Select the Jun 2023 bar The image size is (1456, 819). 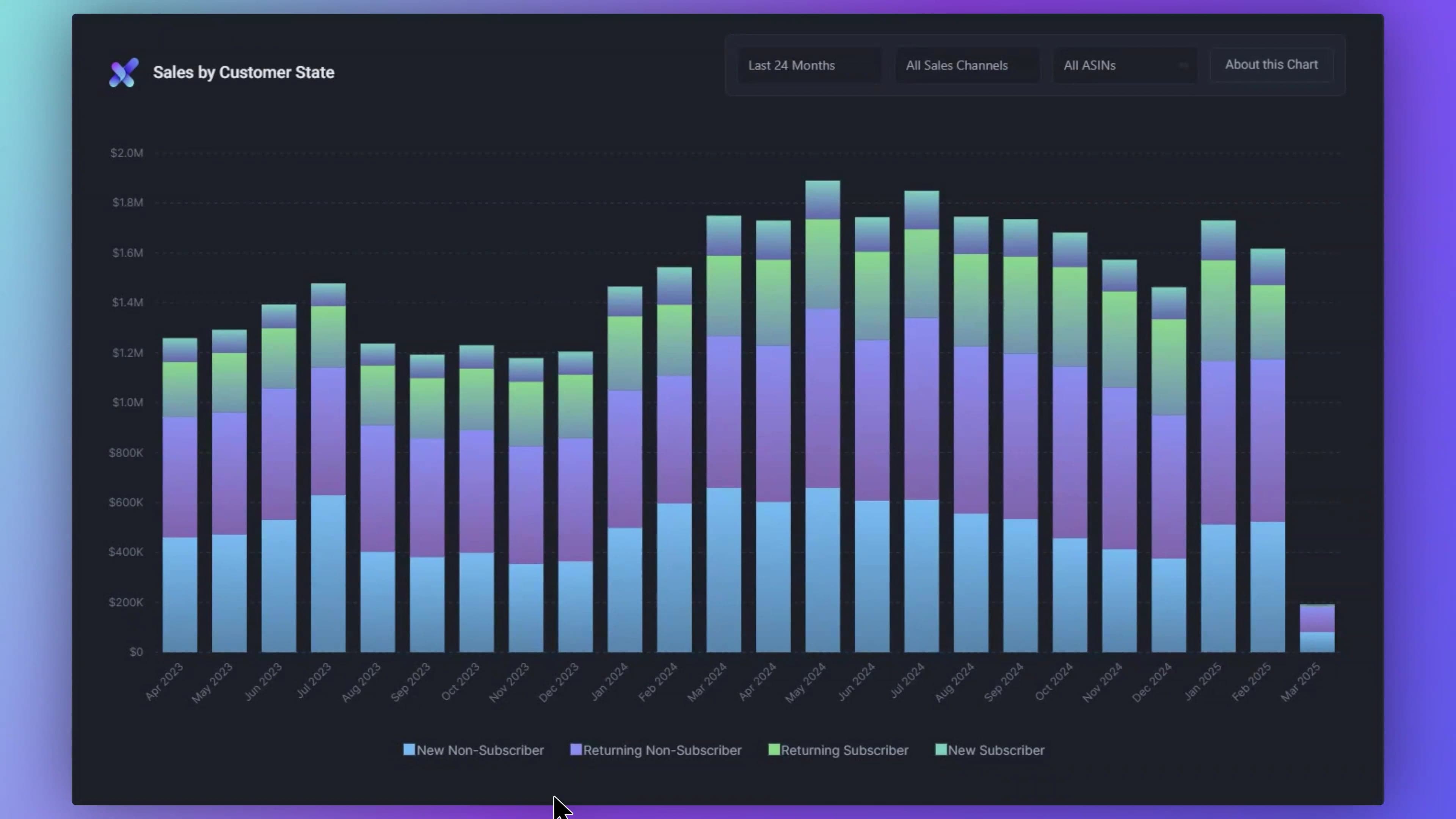point(279,478)
